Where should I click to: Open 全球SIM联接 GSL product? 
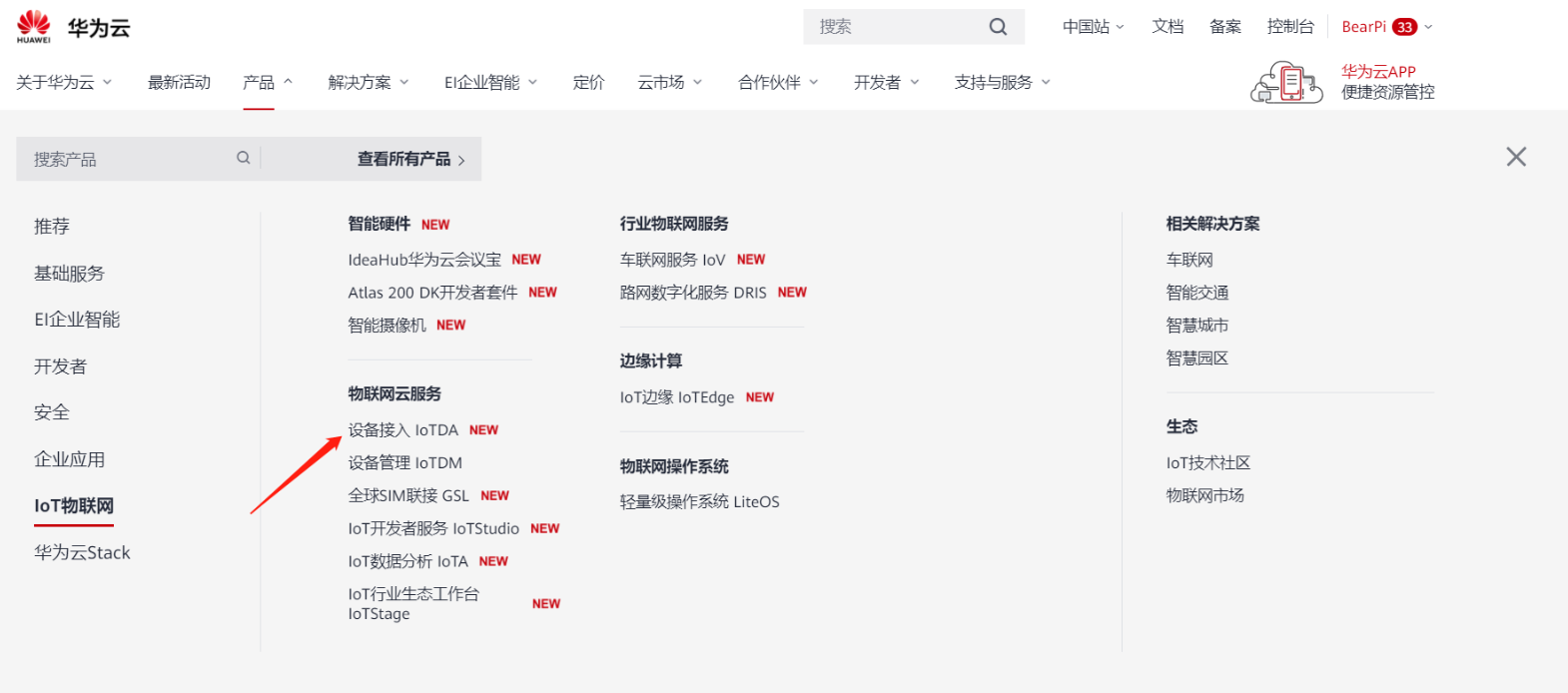[x=408, y=496]
